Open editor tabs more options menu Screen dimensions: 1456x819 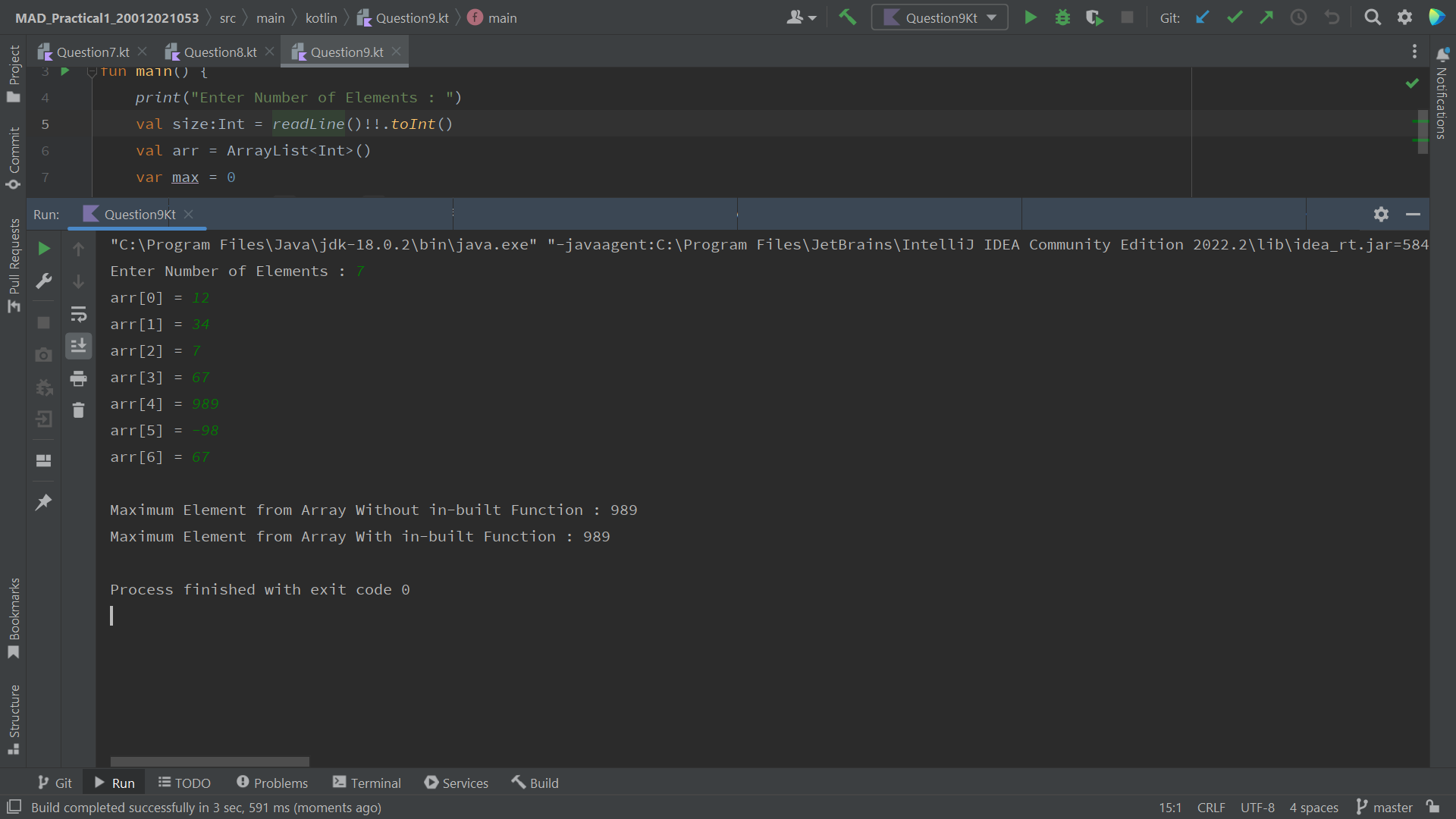click(1414, 52)
